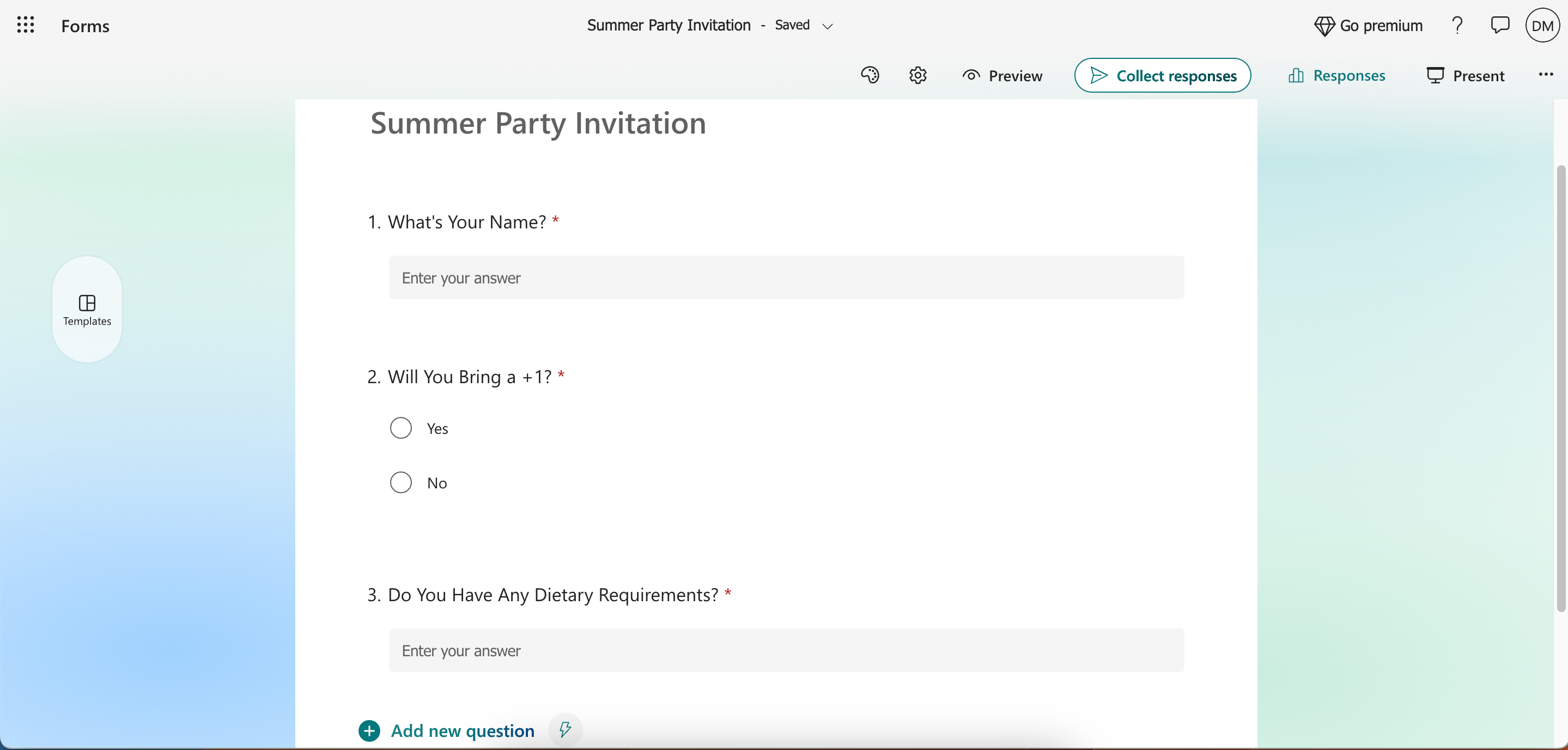Click the Templates sidebar icon
This screenshot has height=750, width=1568.
point(87,309)
